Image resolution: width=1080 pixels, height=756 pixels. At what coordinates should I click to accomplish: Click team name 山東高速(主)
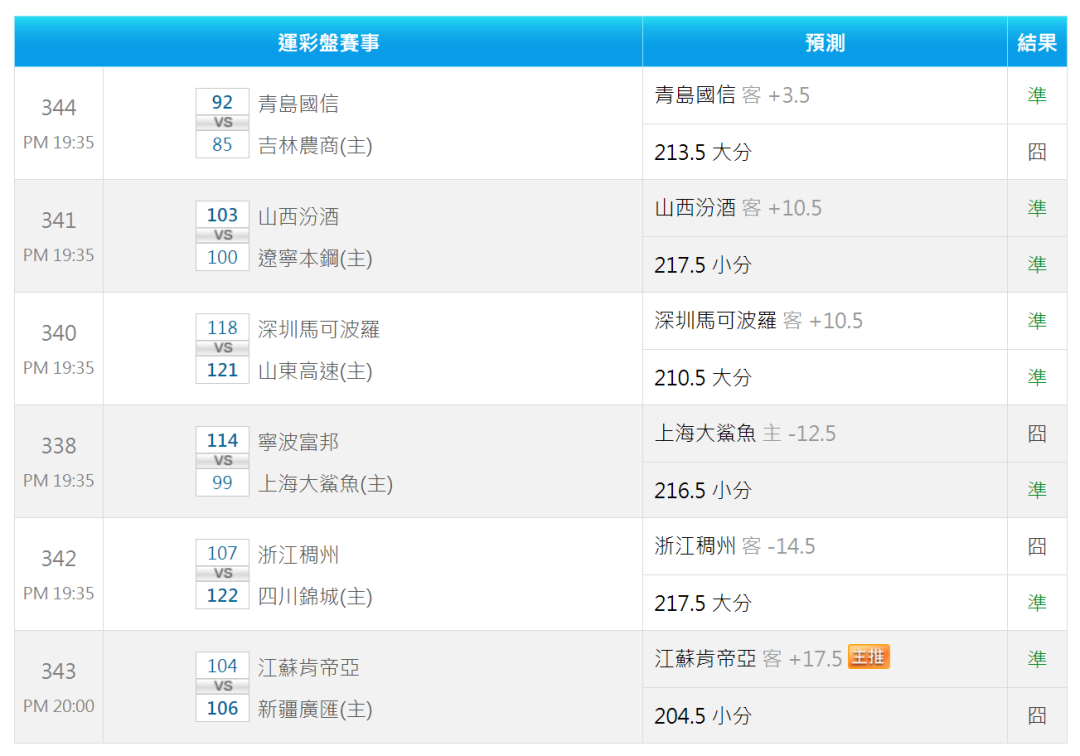click(315, 371)
